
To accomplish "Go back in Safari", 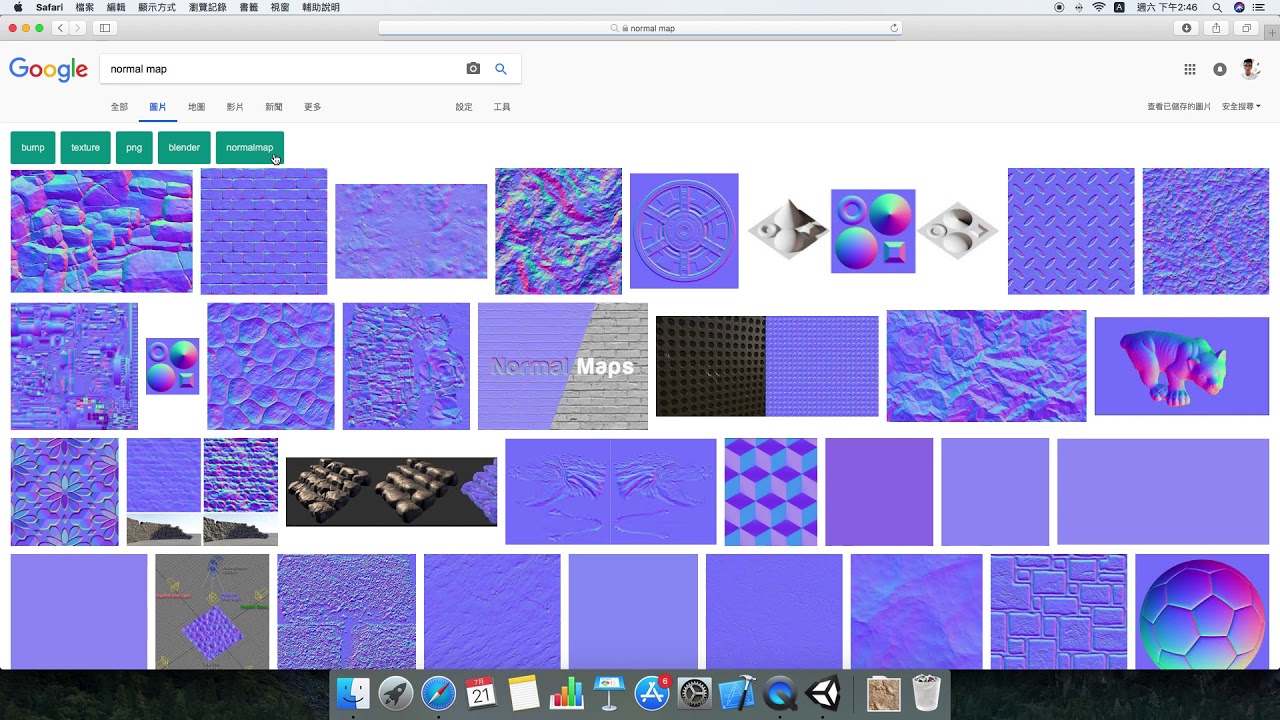I will (61, 28).
